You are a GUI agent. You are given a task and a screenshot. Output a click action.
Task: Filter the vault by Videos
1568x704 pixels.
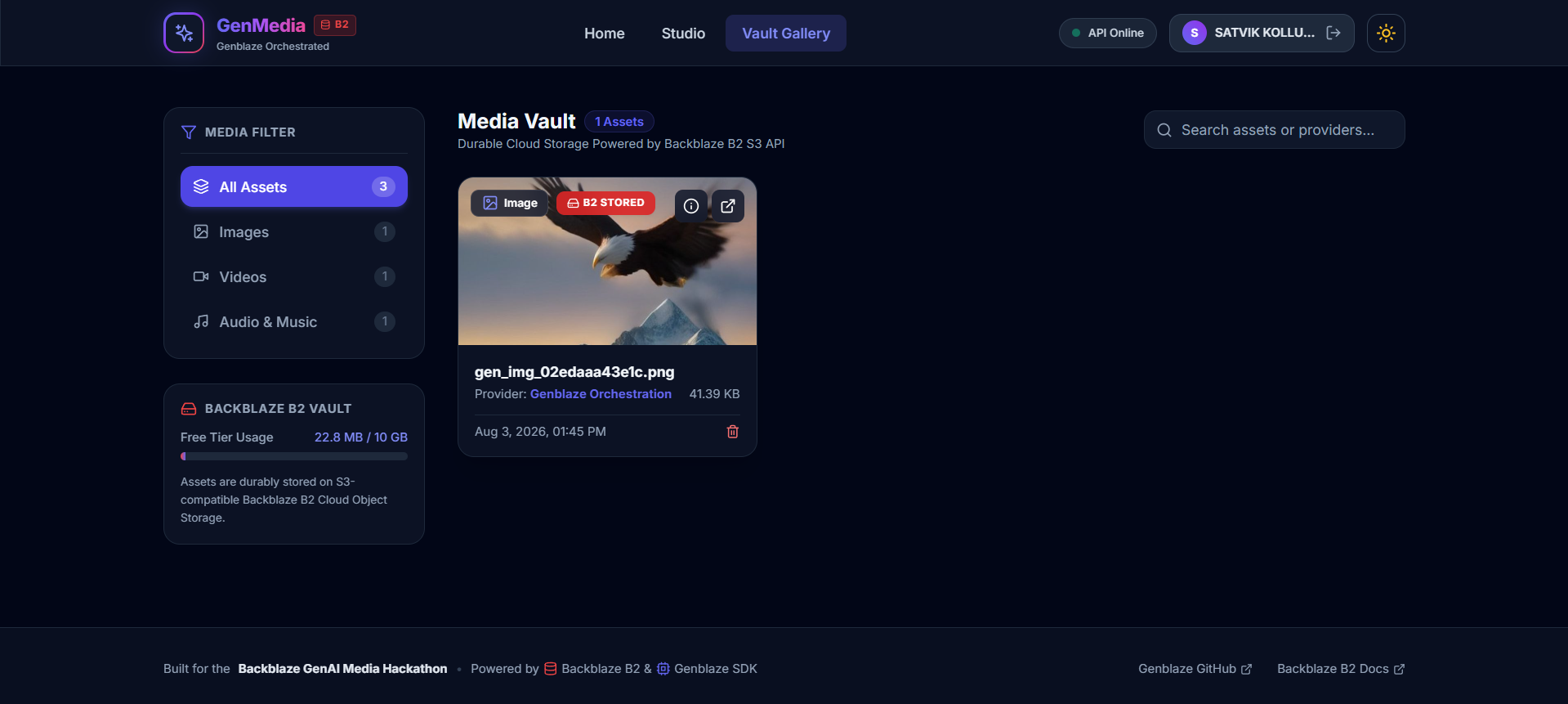[x=294, y=276]
